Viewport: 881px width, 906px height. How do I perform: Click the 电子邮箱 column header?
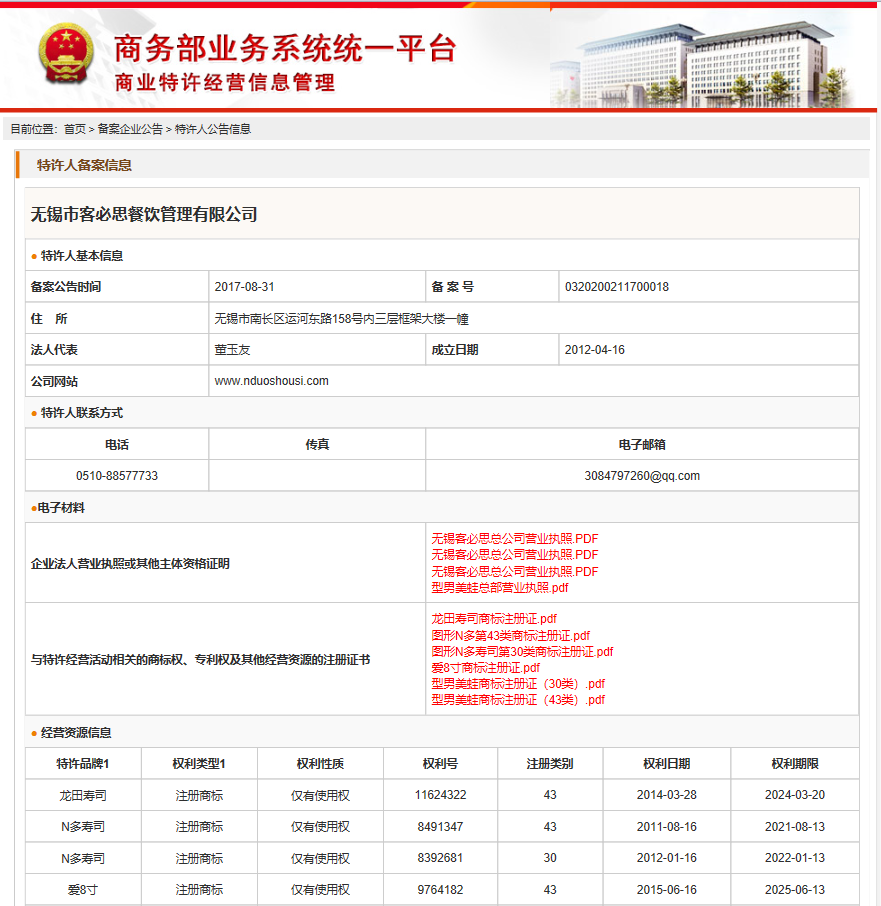(642, 444)
